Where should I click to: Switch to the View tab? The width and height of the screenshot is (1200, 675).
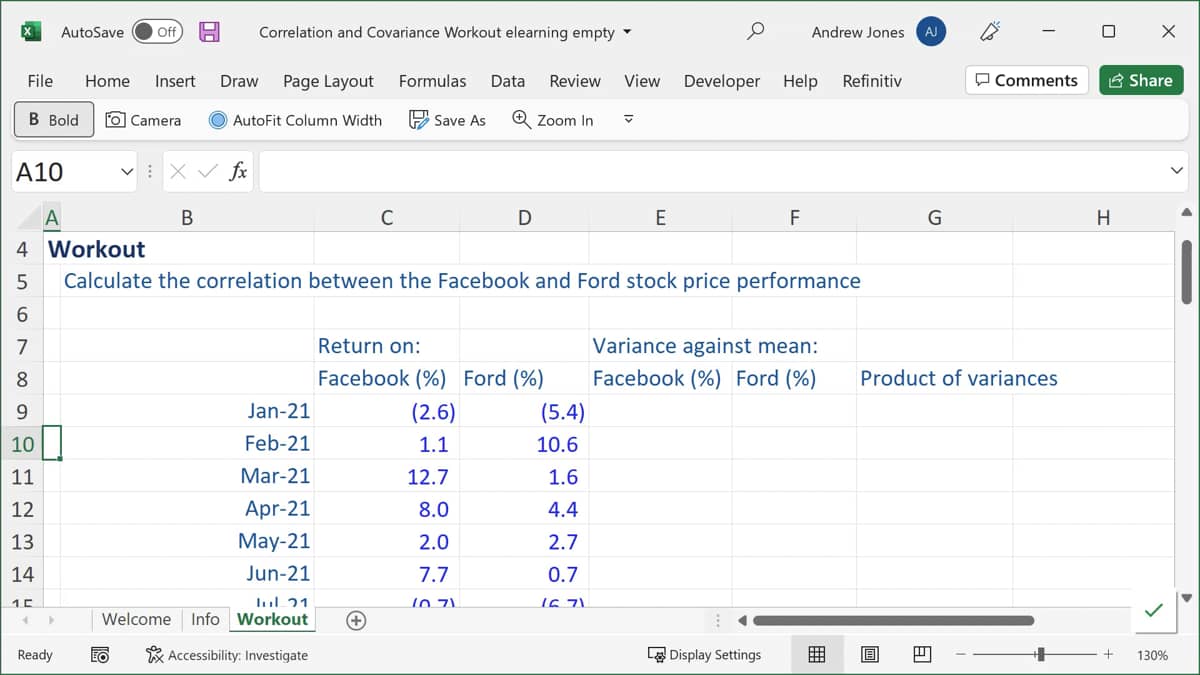coord(642,81)
